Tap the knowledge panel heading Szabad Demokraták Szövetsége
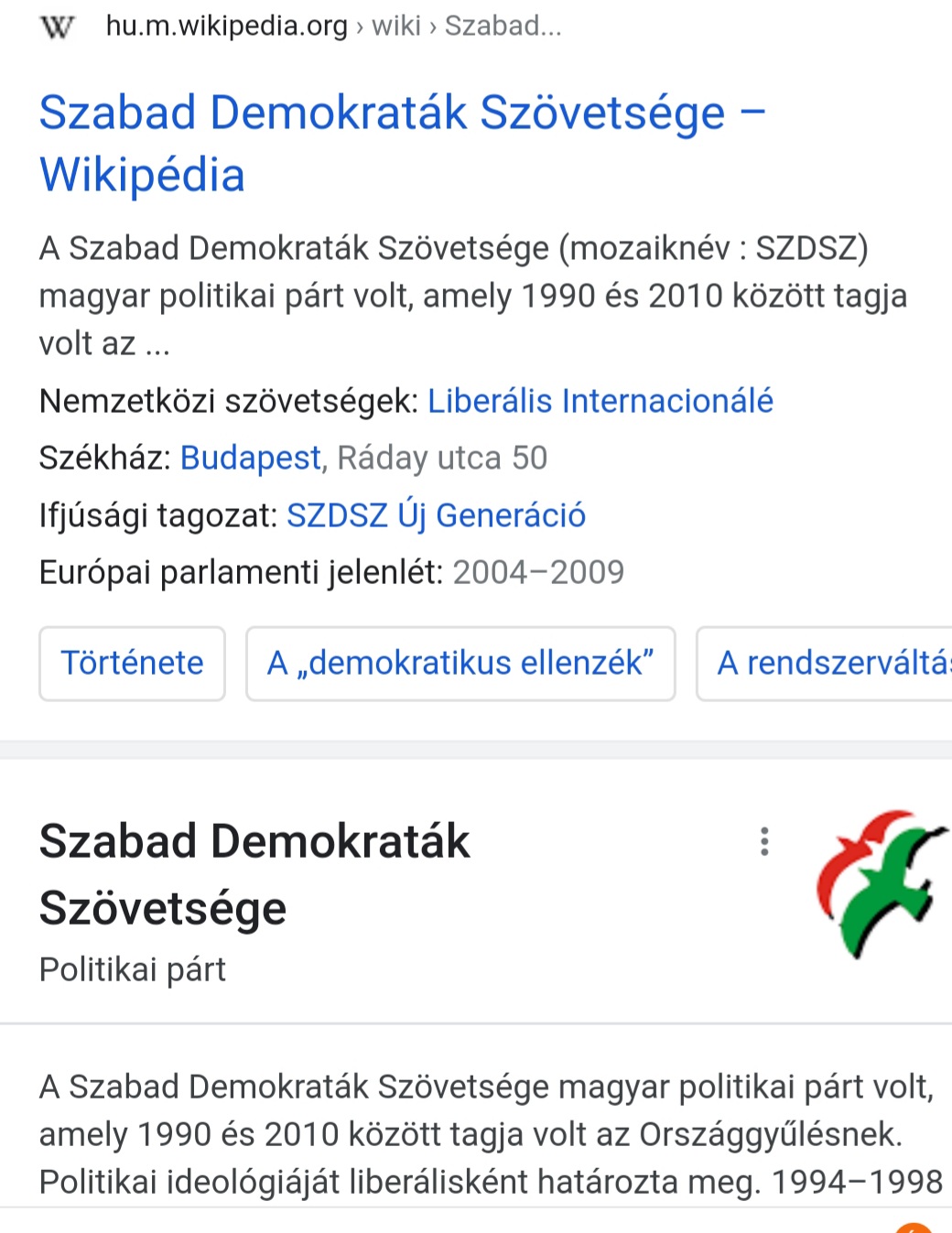 tap(254, 874)
